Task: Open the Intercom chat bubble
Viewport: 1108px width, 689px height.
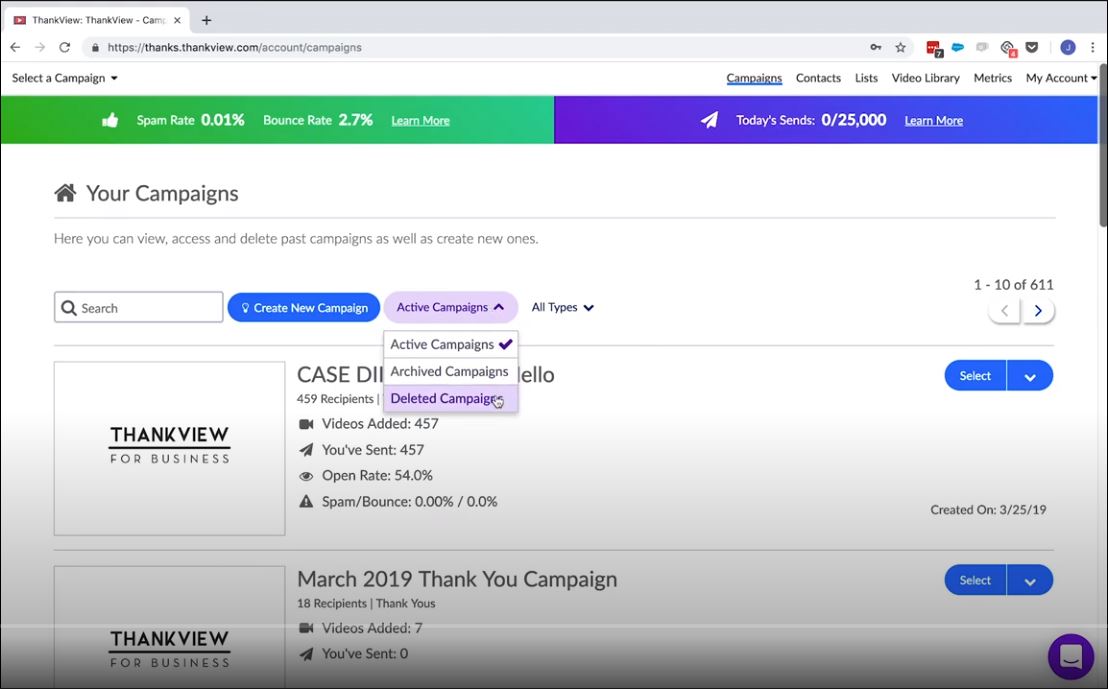Action: [x=1070, y=656]
